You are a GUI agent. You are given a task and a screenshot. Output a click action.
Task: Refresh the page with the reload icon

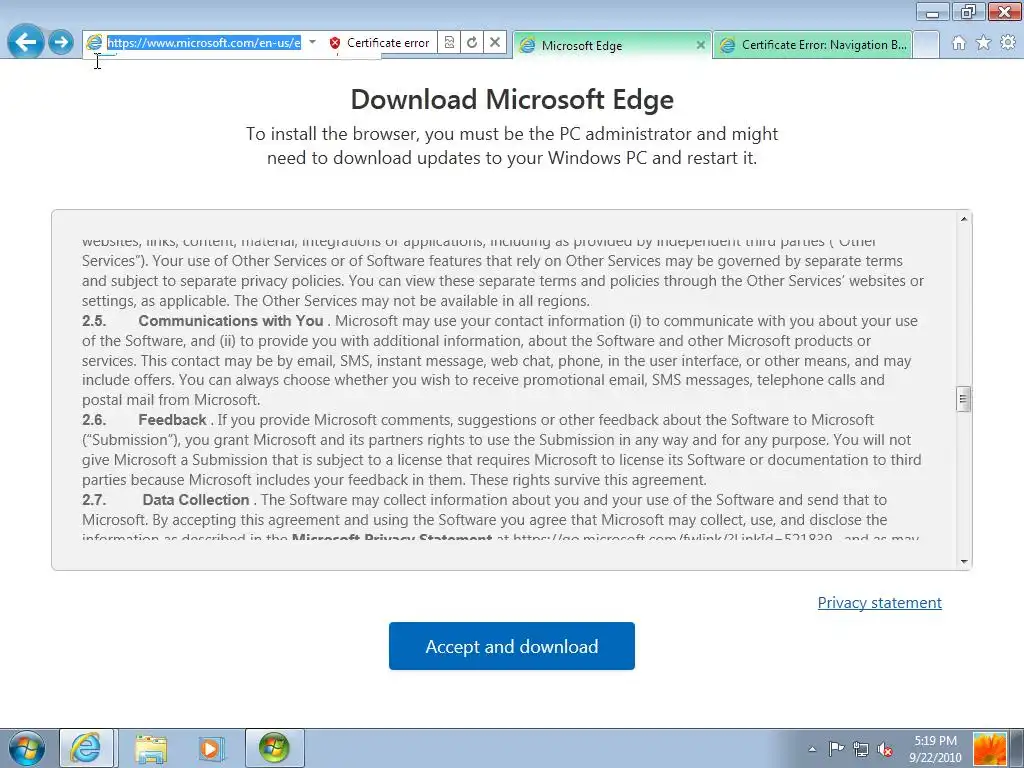472,42
